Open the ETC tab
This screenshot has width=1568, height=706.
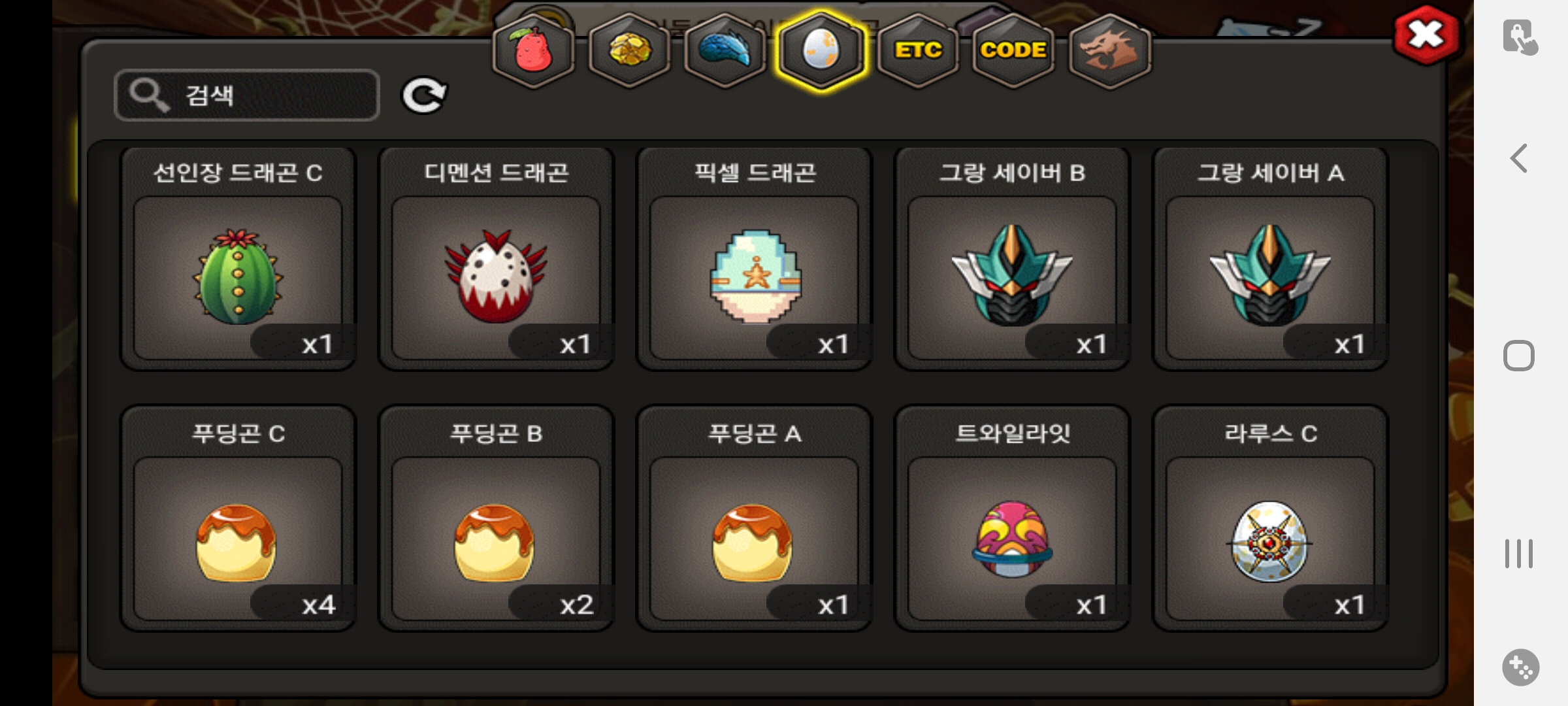point(918,51)
